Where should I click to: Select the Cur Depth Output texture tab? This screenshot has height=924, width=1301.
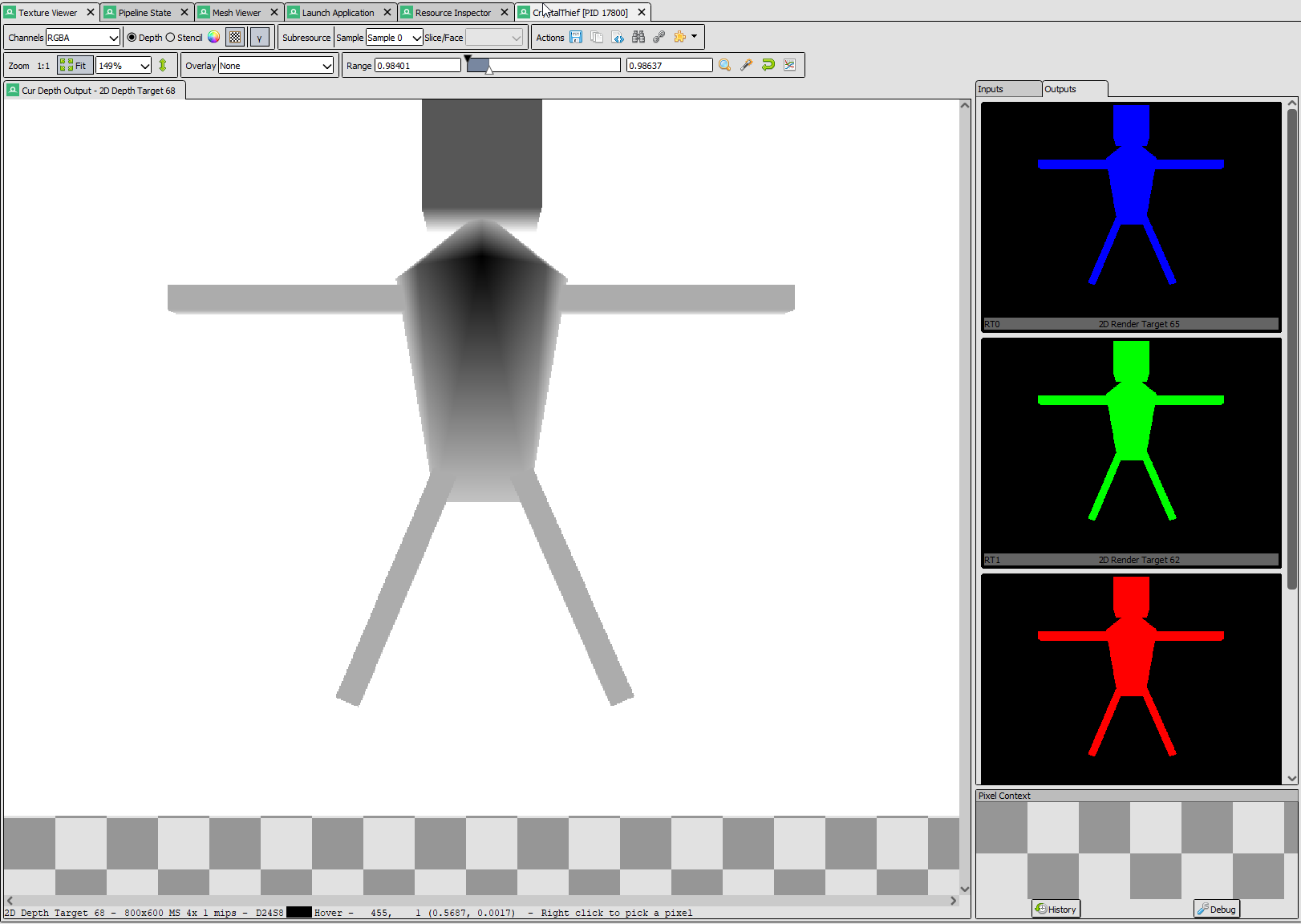(95, 91)
